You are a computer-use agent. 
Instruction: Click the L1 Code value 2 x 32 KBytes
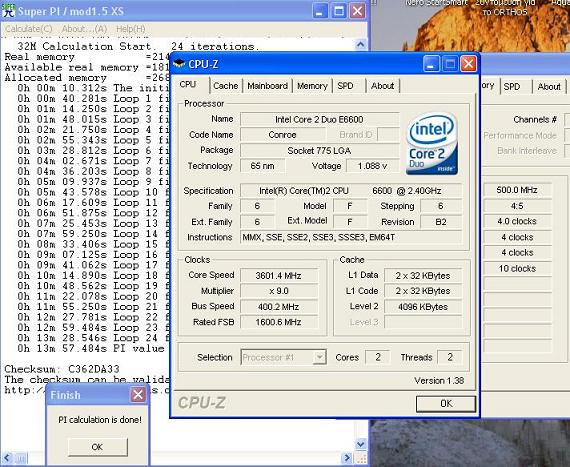(x=423, y=291)
